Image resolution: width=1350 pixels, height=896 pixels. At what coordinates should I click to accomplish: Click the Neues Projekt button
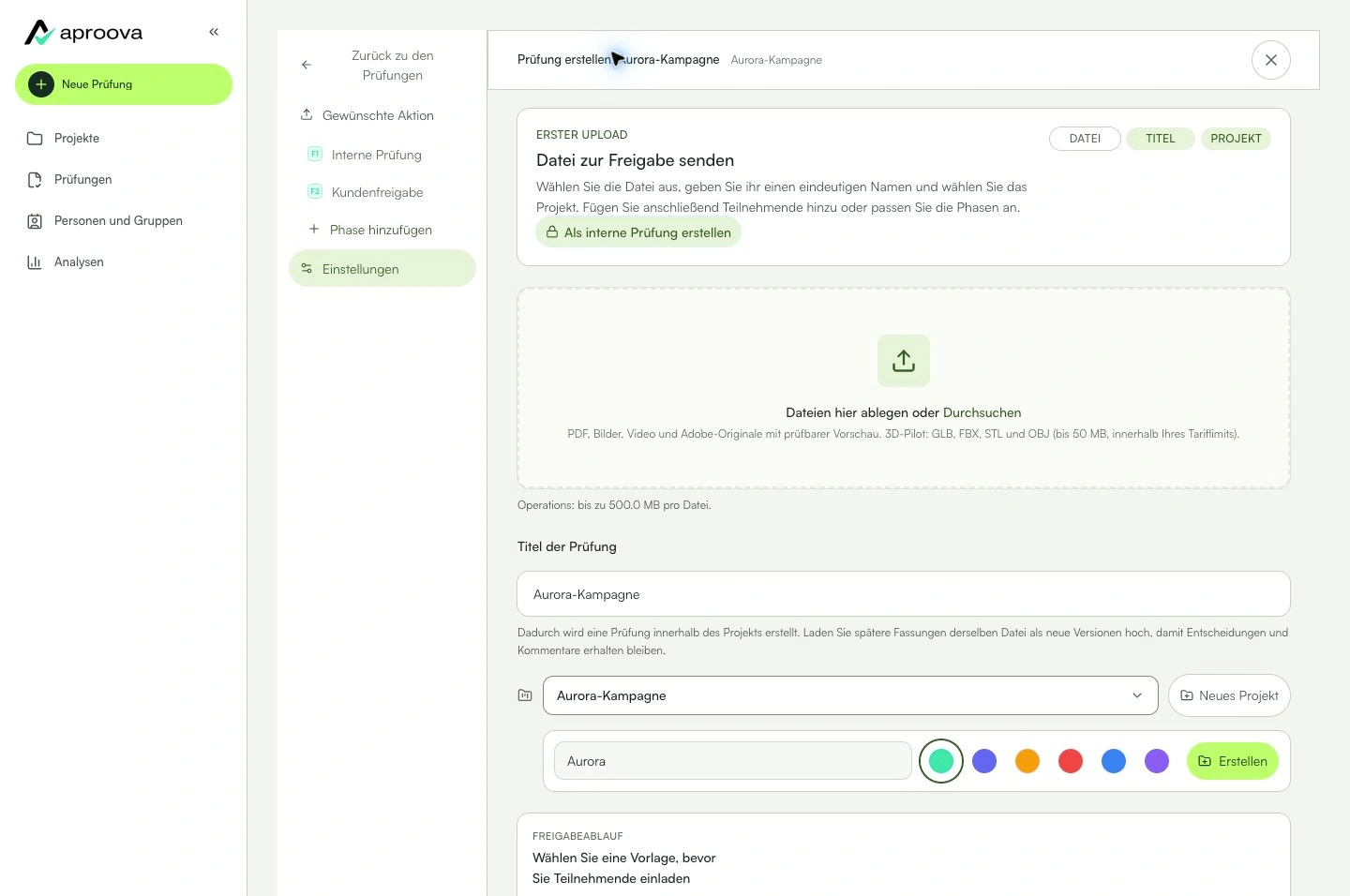[x=1229, y=695]
